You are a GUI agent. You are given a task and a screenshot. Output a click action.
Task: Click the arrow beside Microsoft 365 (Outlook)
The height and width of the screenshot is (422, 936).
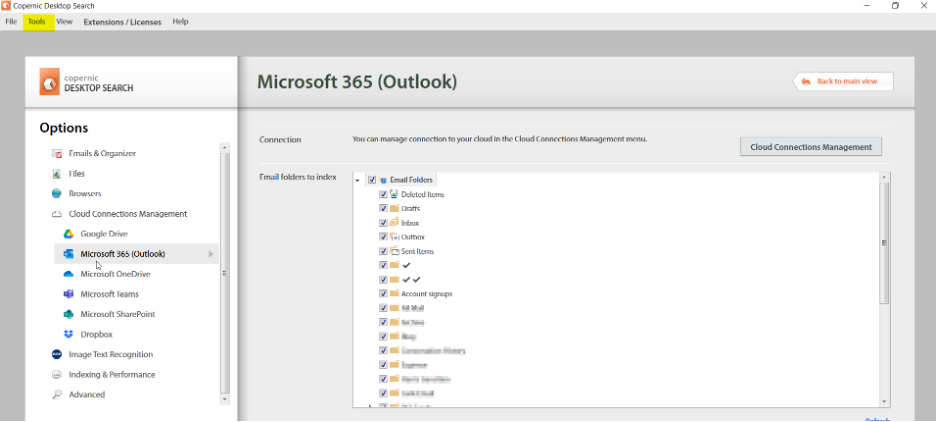click(x=210, y=254)
